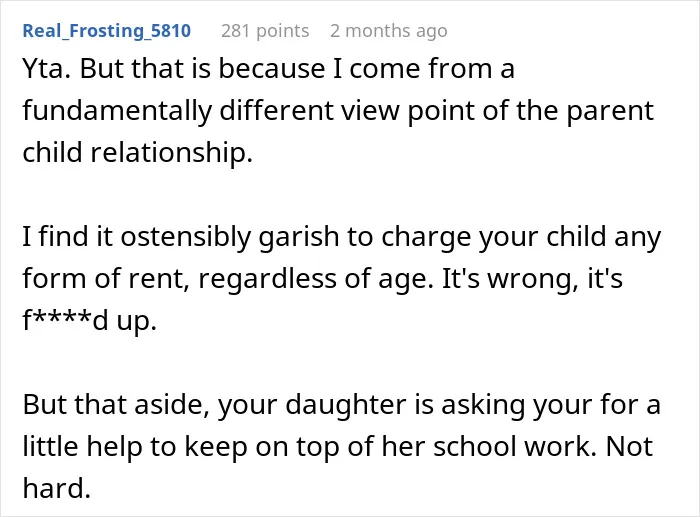Screen dimensions: 700x517
Task: Click the line starting But that aside
Action: 341,404
